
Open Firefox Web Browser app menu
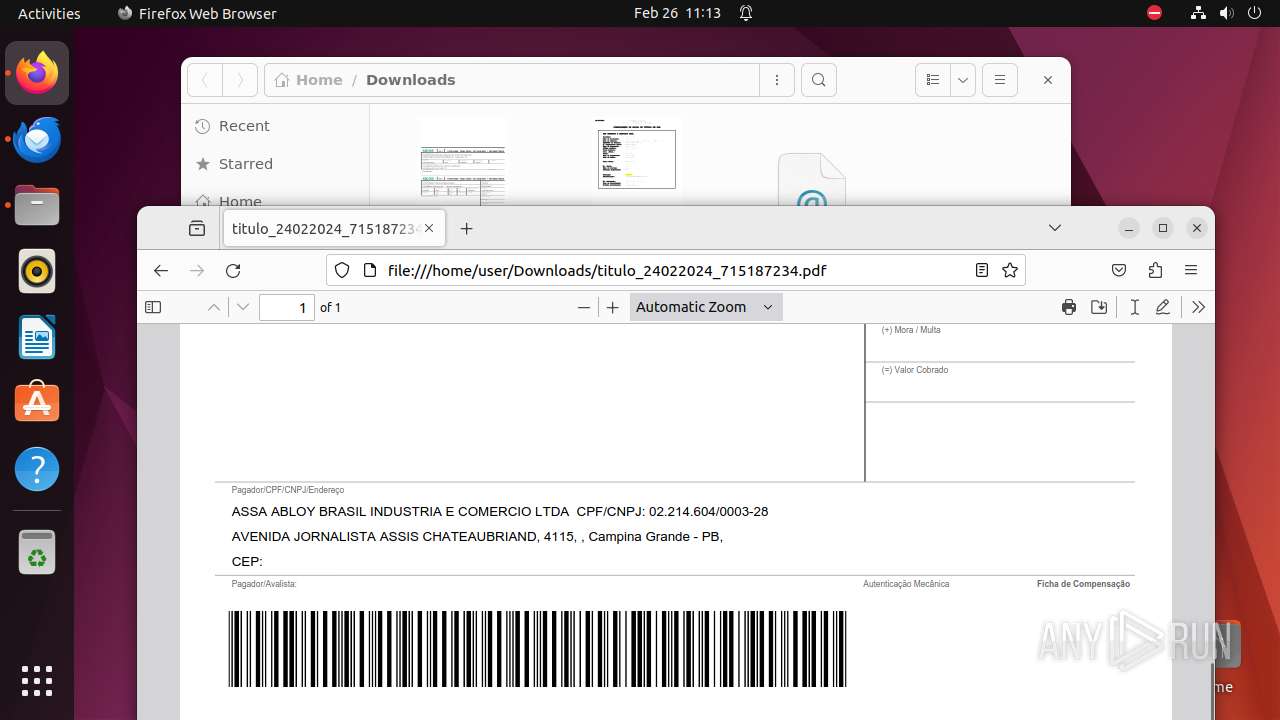tap(197, 13)
